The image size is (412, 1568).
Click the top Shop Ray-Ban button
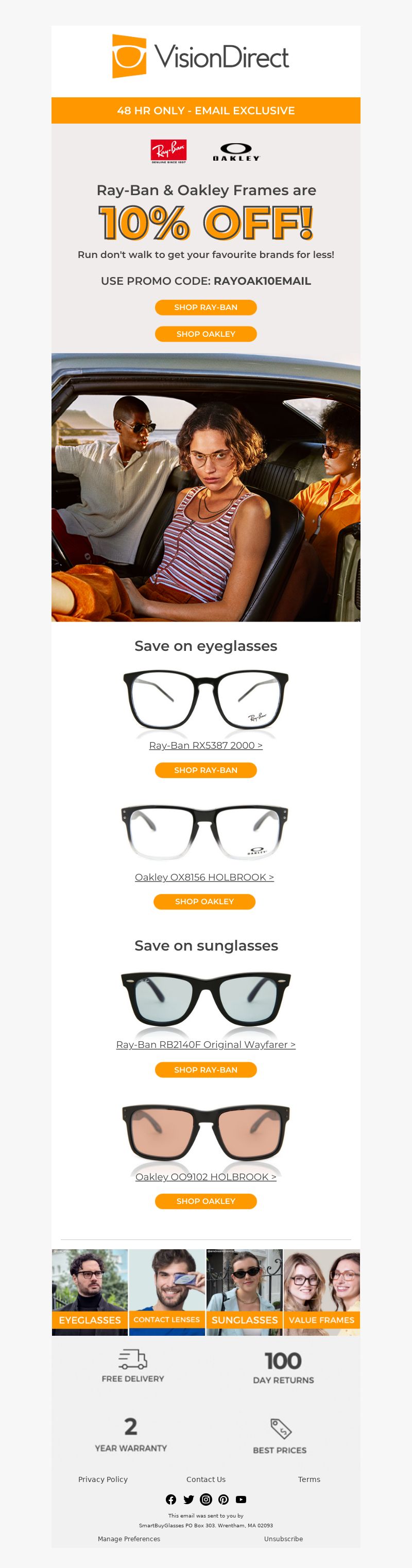pos(205,307)
